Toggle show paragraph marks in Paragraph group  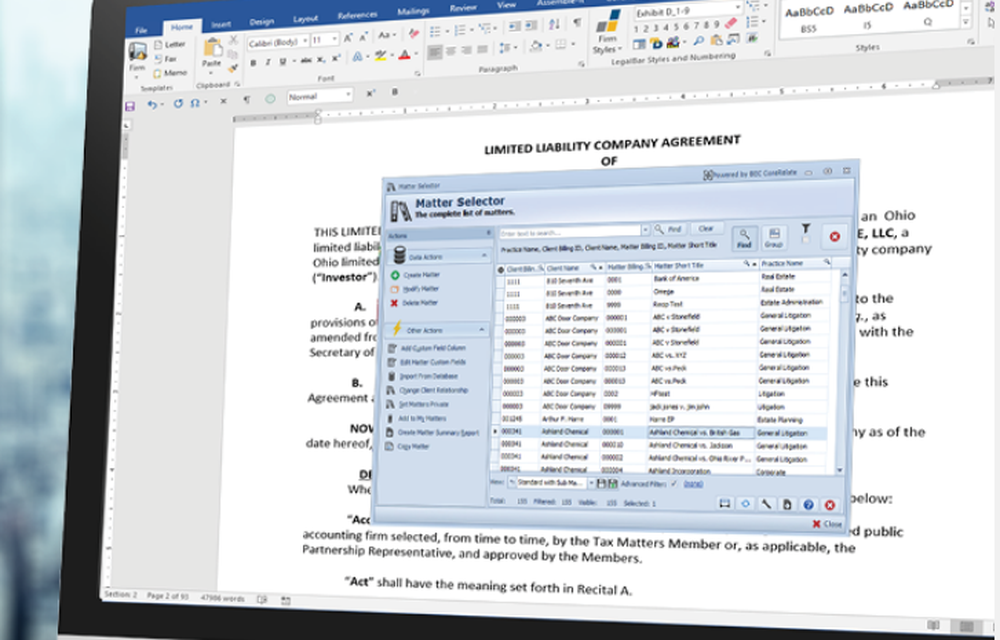point(577,22)
